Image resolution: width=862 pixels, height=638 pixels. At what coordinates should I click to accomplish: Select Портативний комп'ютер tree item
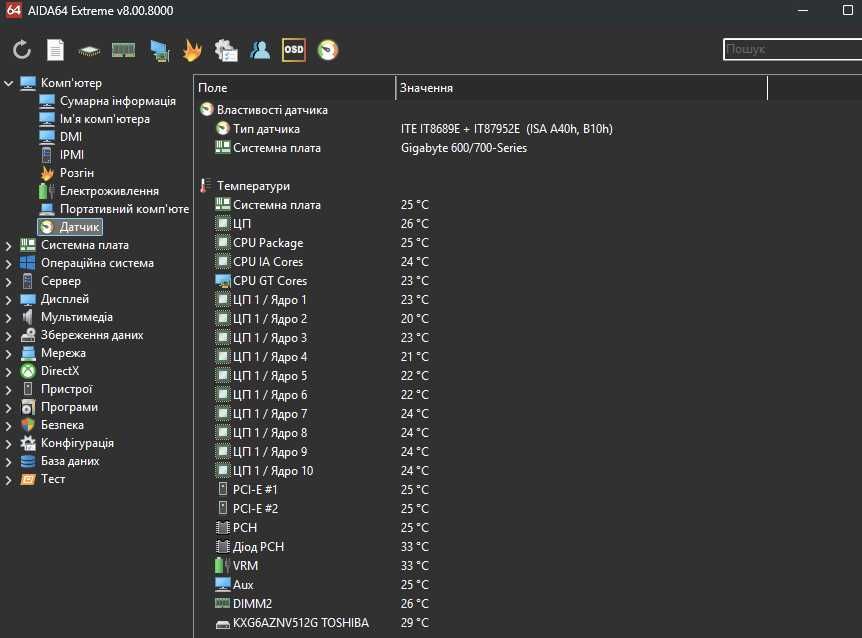click(124, 209)
